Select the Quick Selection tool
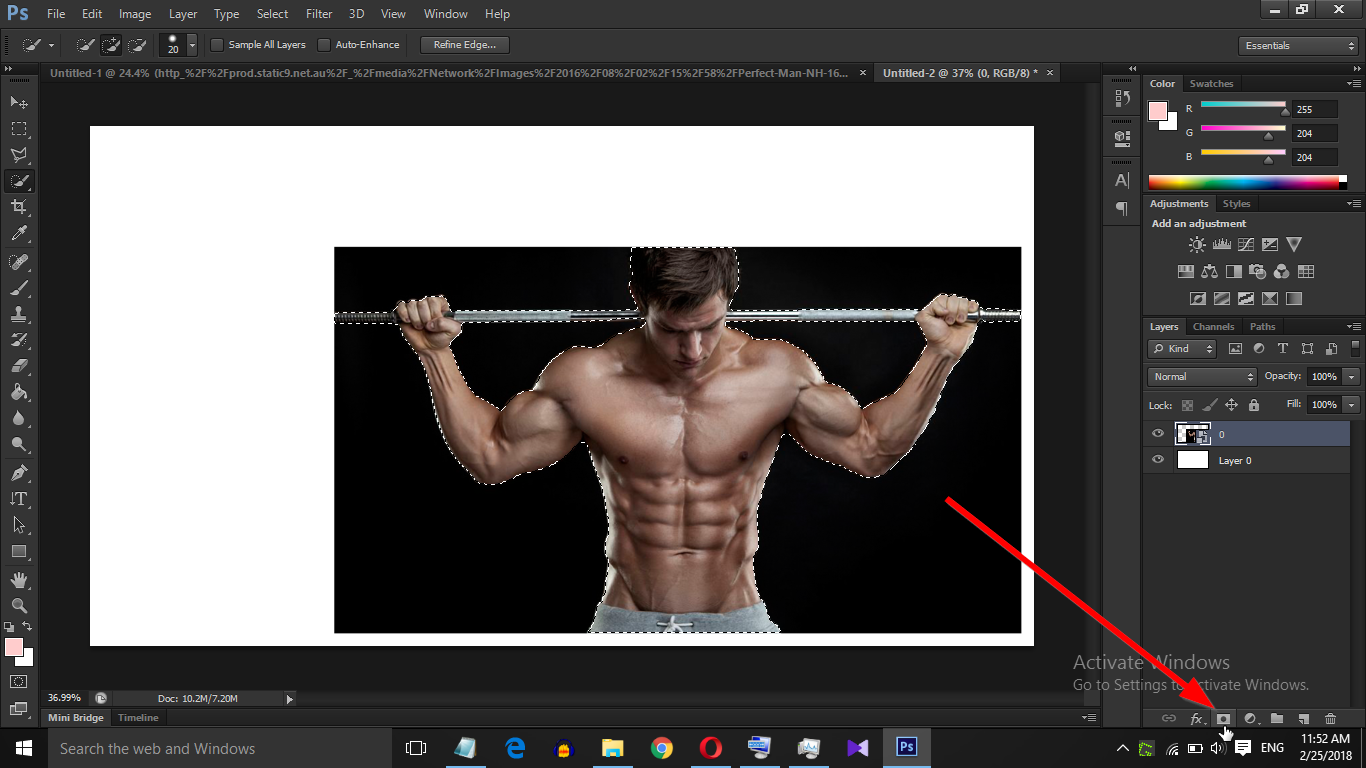Viewport: 1366px width, 768px height. pos(18,181)
